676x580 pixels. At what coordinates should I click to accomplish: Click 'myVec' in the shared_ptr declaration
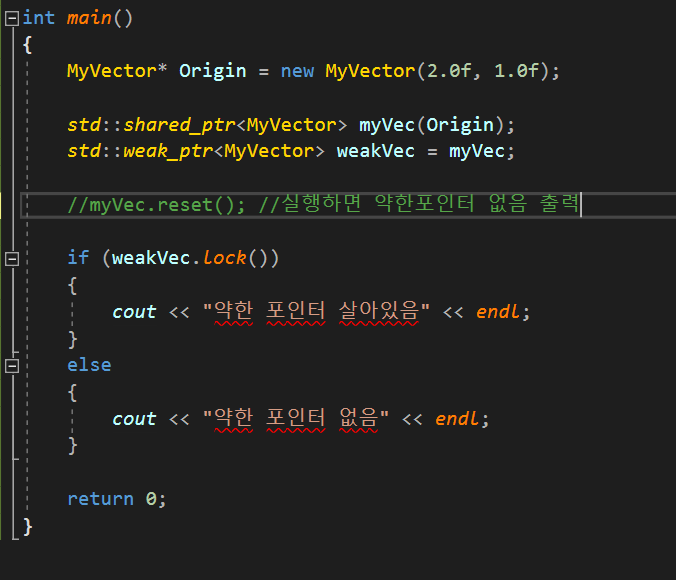click(x=387, y=125)
